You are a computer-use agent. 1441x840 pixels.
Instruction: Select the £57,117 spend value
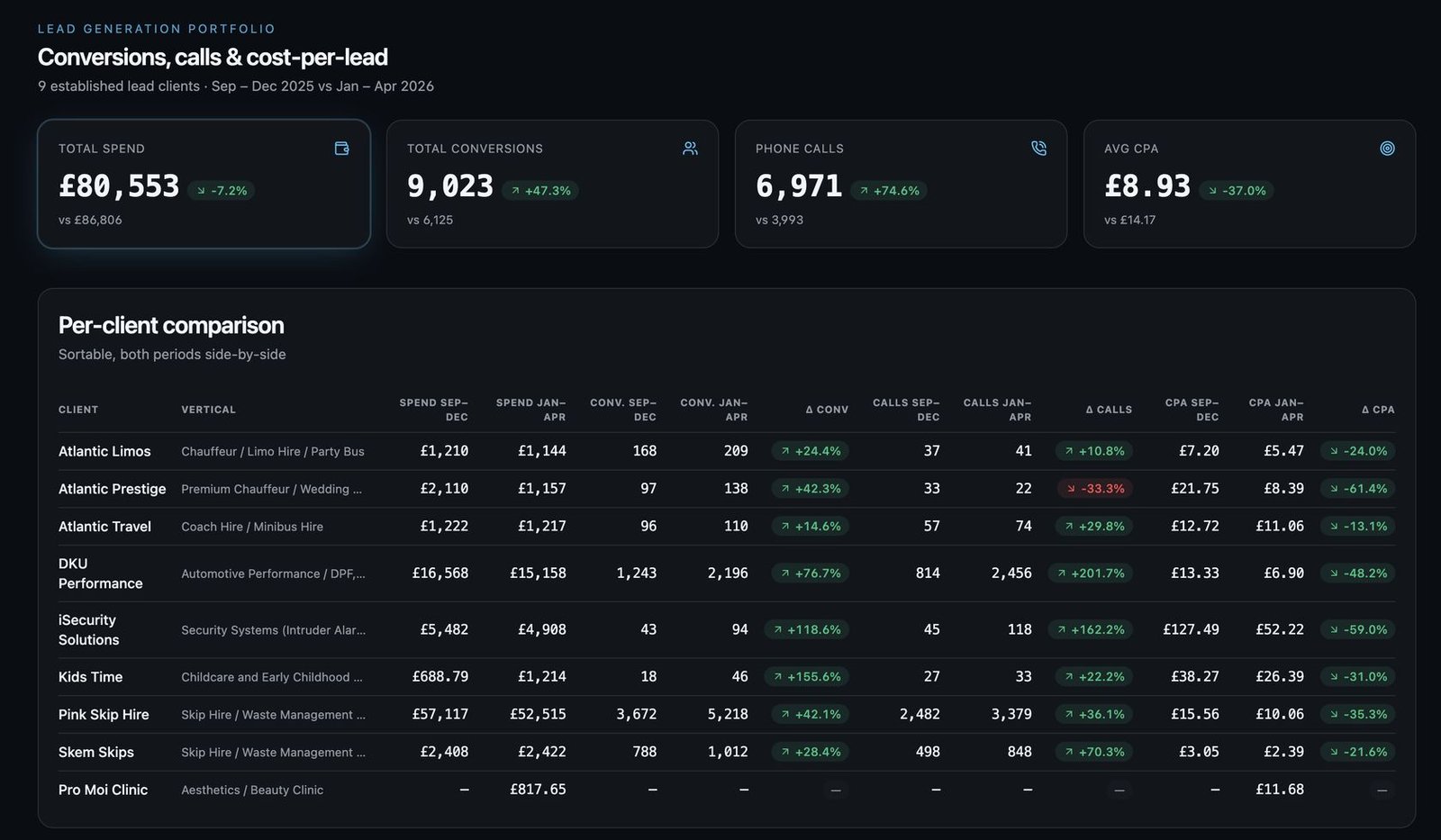click(x=440, y=714)
